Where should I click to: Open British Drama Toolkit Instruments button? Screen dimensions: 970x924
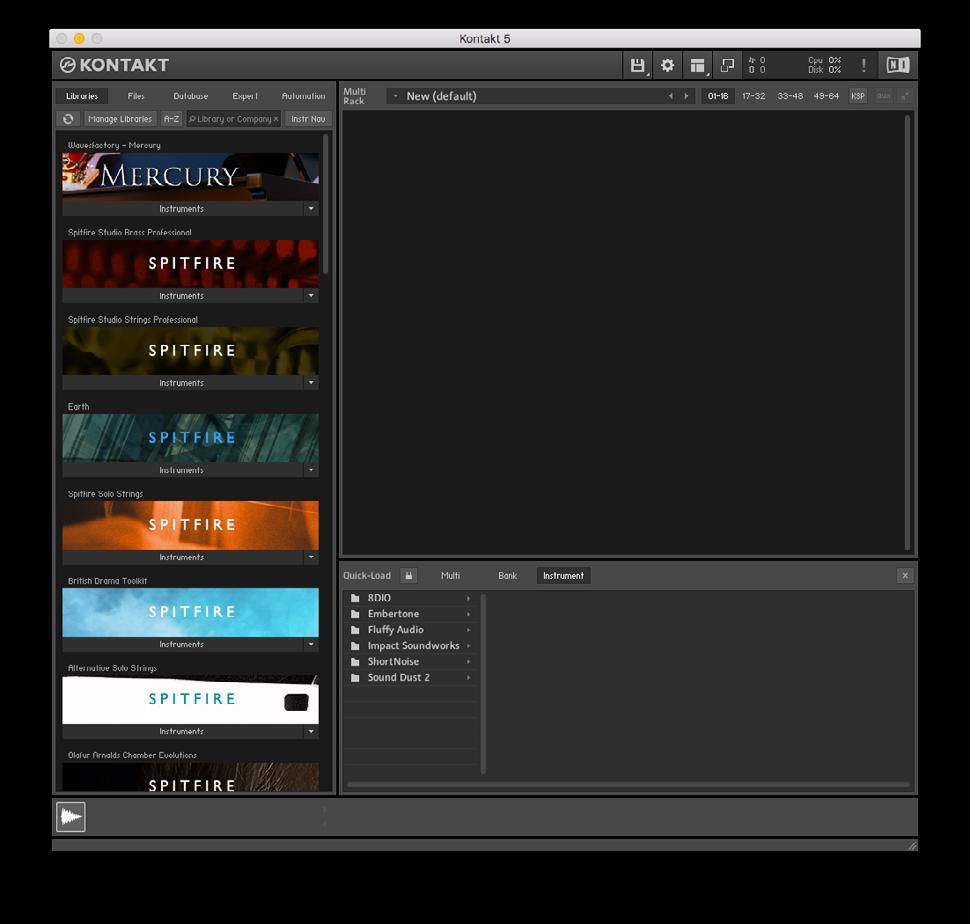pos(182,644)
